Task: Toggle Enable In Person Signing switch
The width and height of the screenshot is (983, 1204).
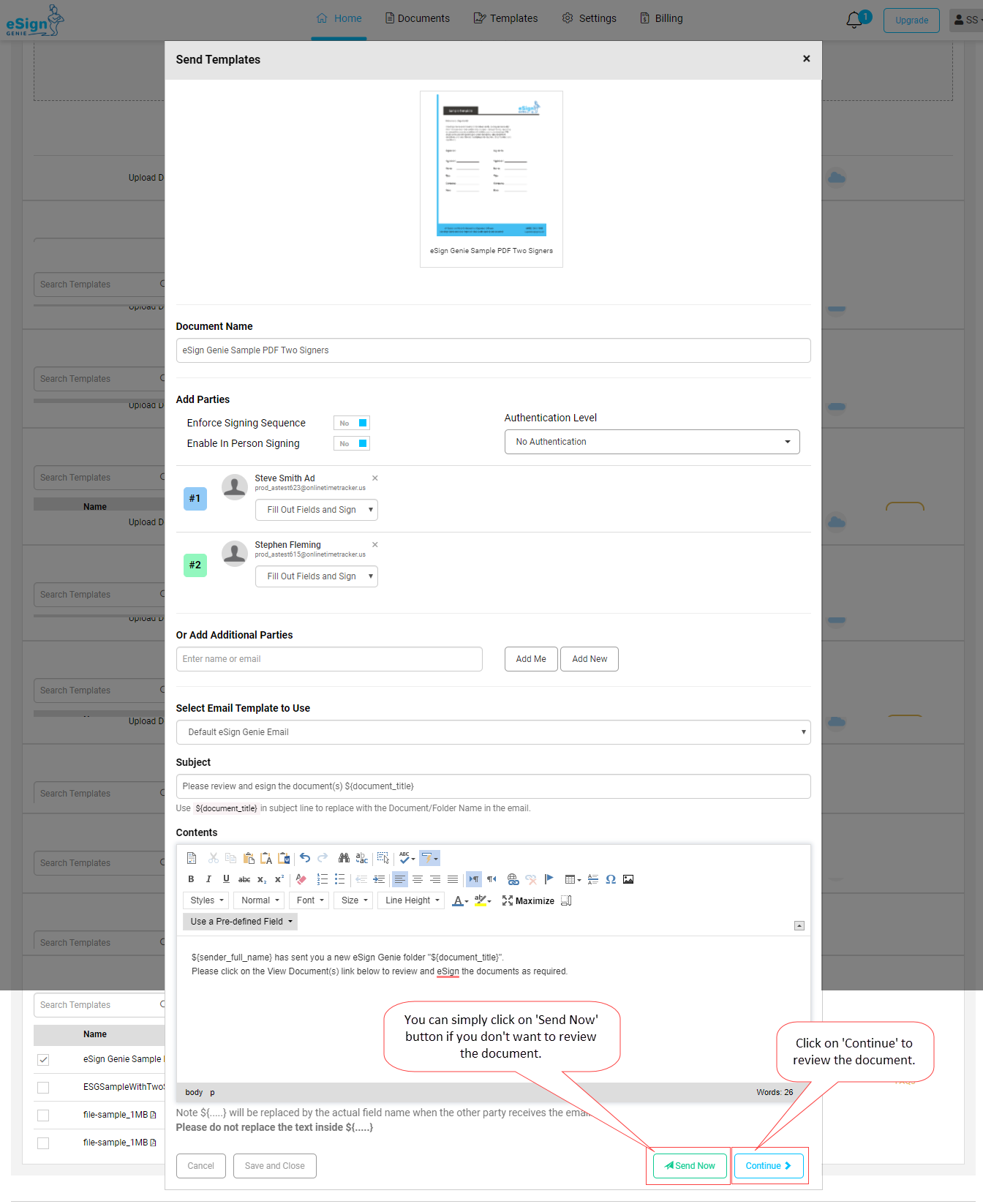Action: [352, 443]
